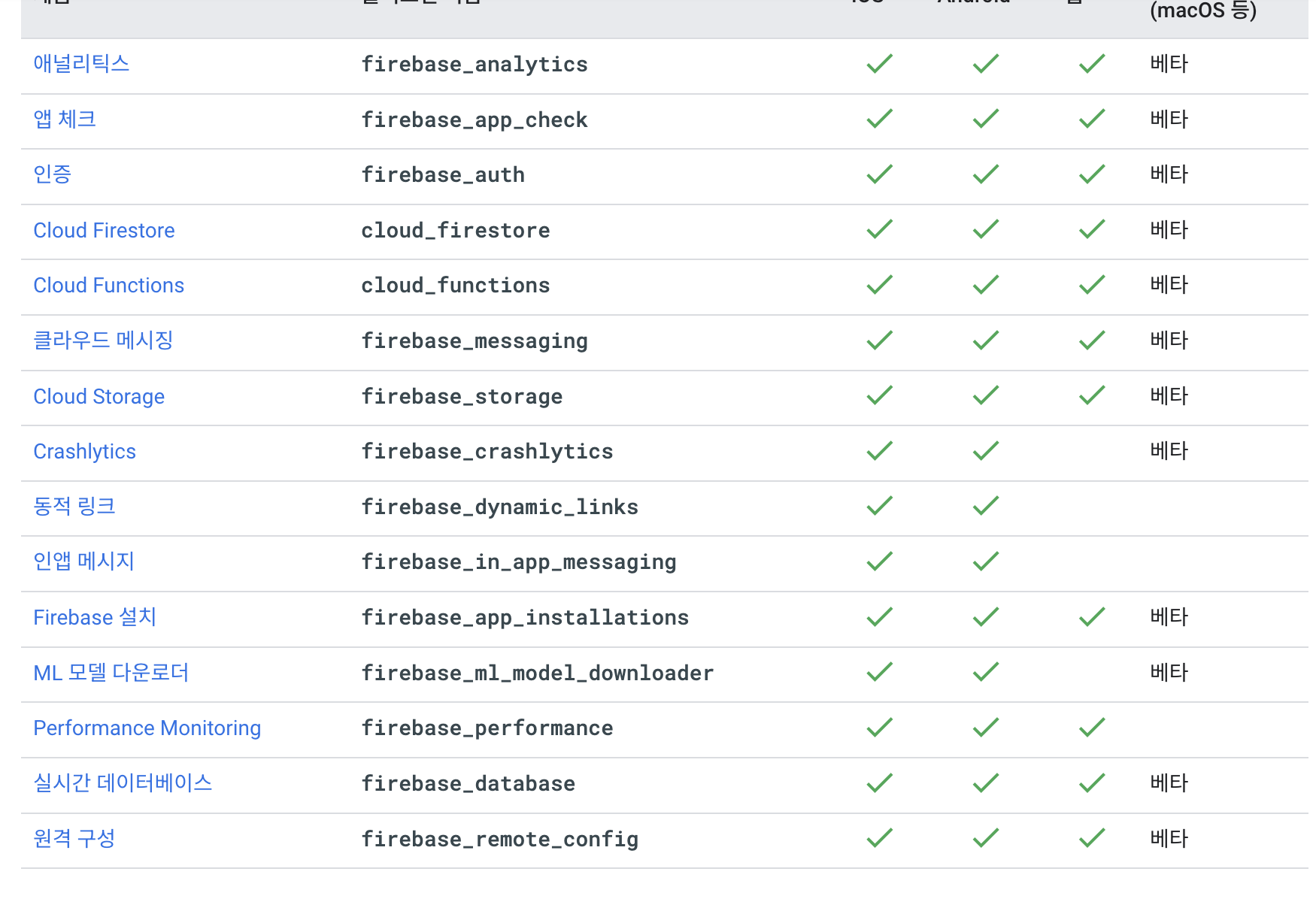
Task: Click 베타 in the firebase_crashlytics row
Action: (x=1169, y=451)
